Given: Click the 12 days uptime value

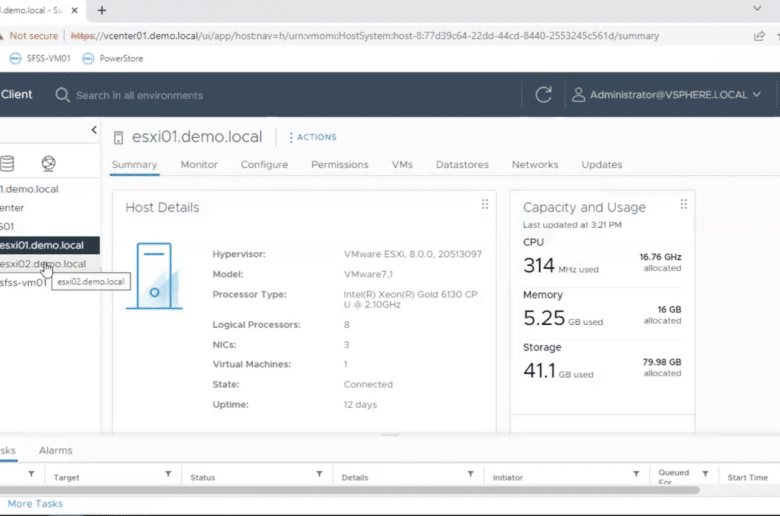Looking at the screenshot, I should 360,405.
